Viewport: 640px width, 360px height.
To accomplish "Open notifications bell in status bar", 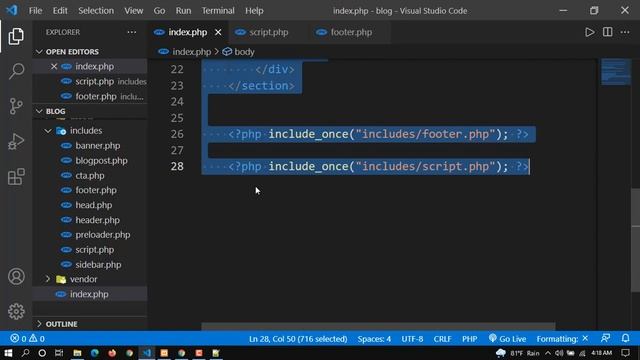I will tap(625, 338).
